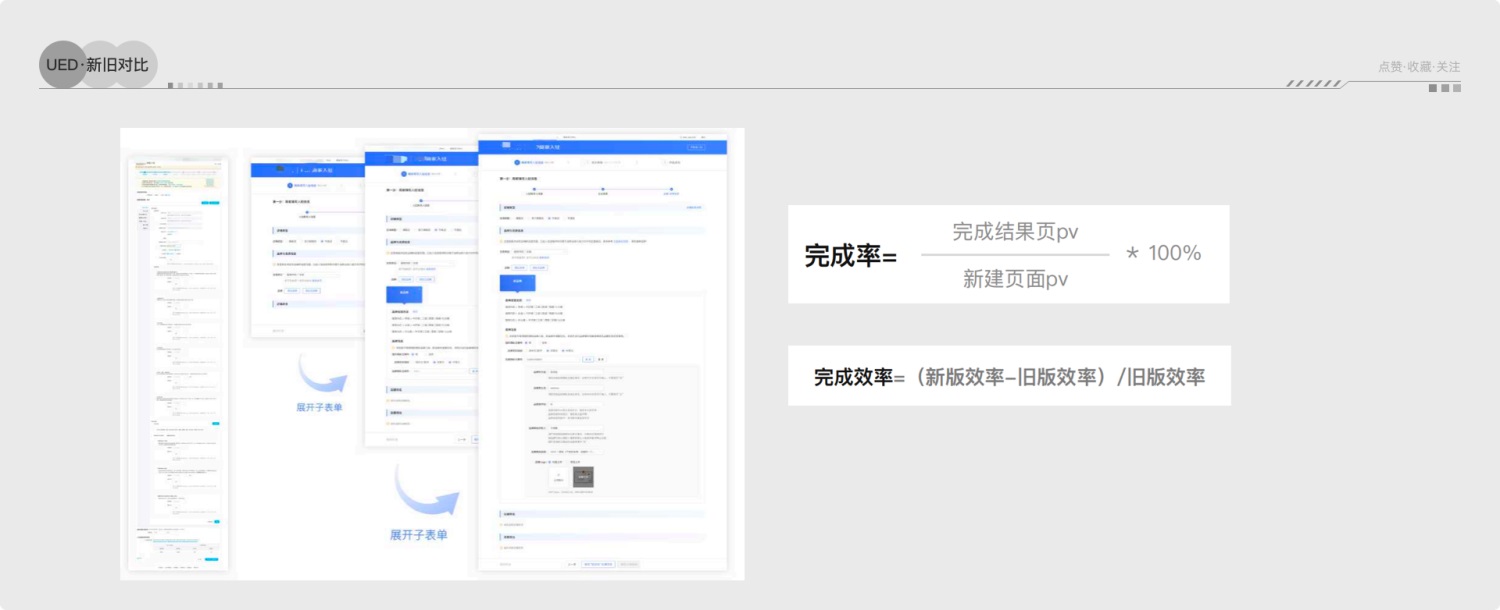This screenshot has width=1500, height=610.
Task: Click the warning icon in the yellow notice banner
Action: 500,239
